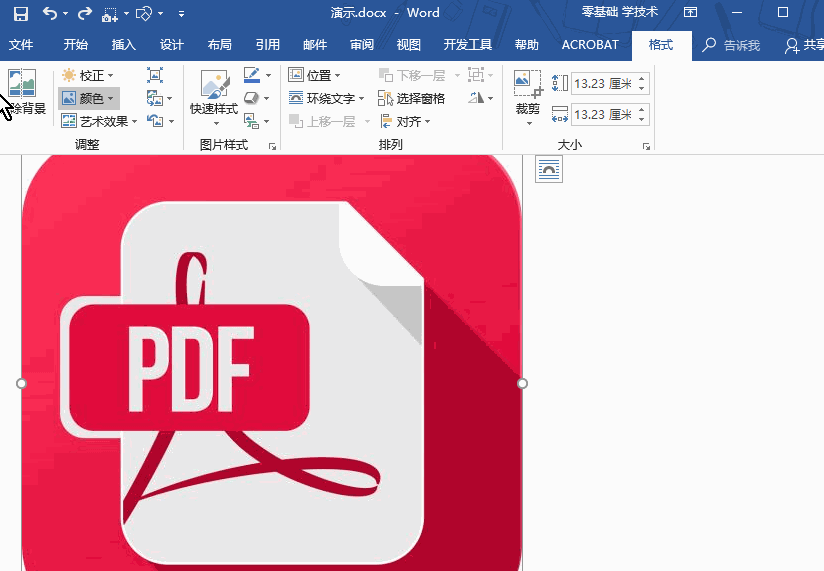
Task: Open the 视图 ribbon tab
Action: point(409,45)
